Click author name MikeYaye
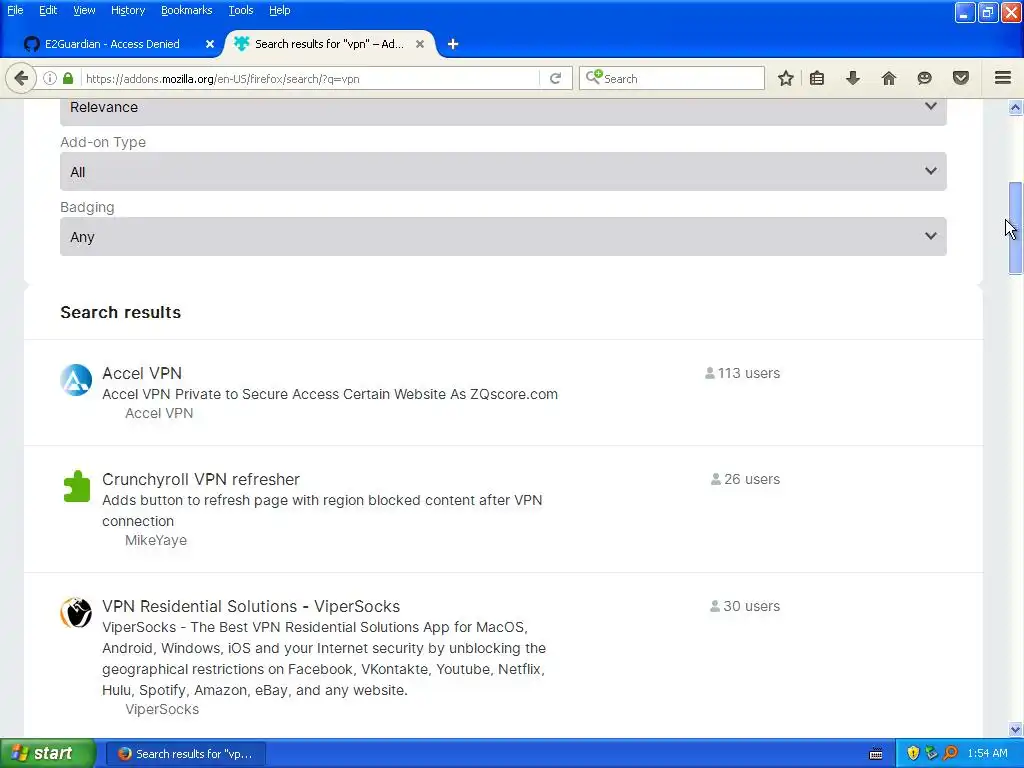Image resolution: width=1024 pixels, height=768 pixels. [155, 540]
